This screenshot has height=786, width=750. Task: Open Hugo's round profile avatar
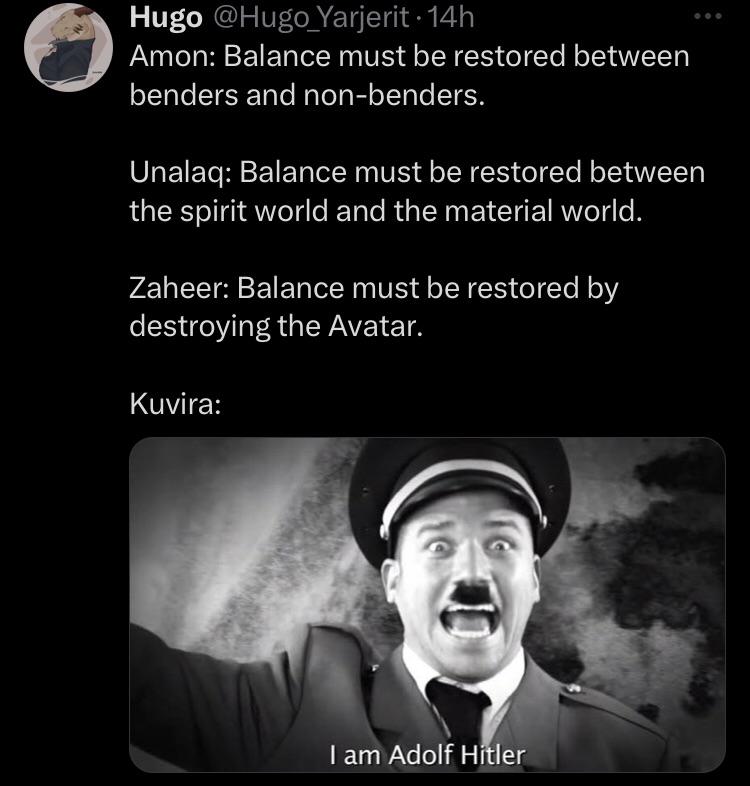point(68,48)
